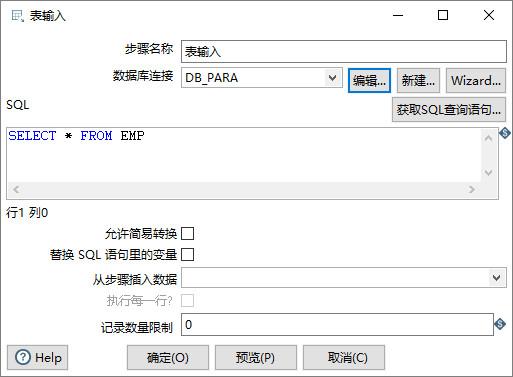Click into the 步骤名称 input field
This screenshot has width=513, height=377.
(x=344, y=51)
